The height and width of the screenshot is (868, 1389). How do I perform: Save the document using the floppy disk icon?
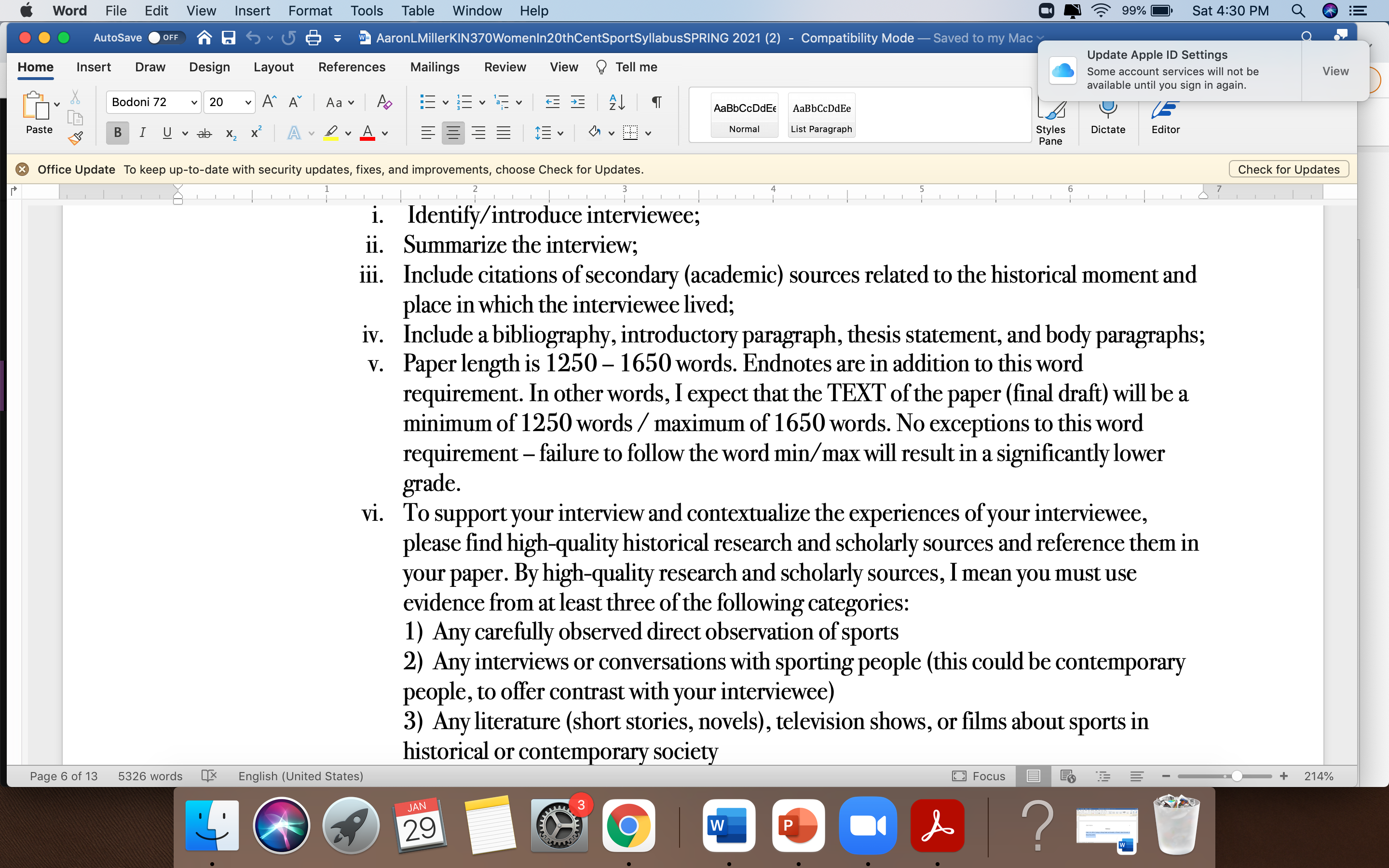[x=229, y=38]
